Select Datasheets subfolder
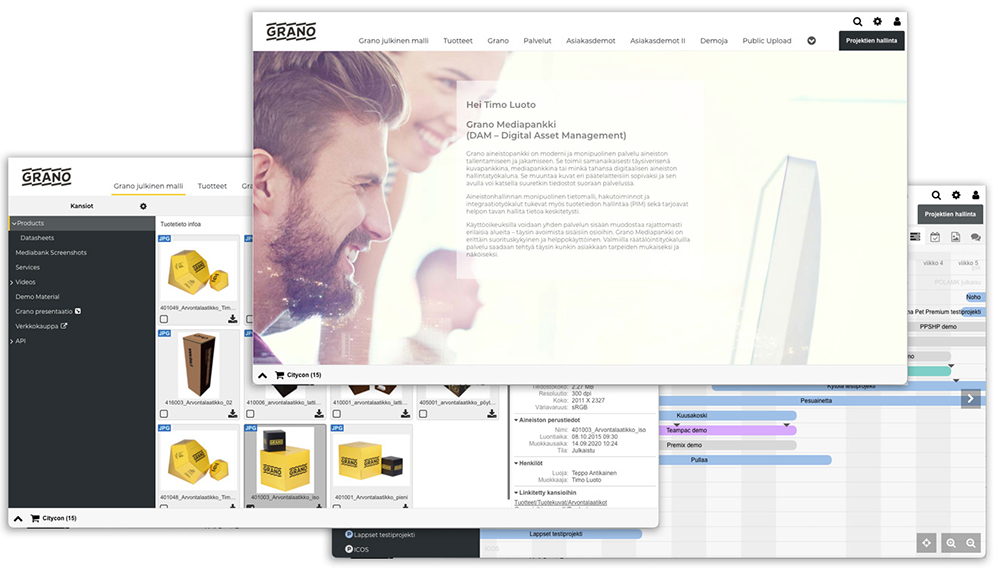This screenshot has height=570, width=1000. pyautogui.click(x=37, y=238)
